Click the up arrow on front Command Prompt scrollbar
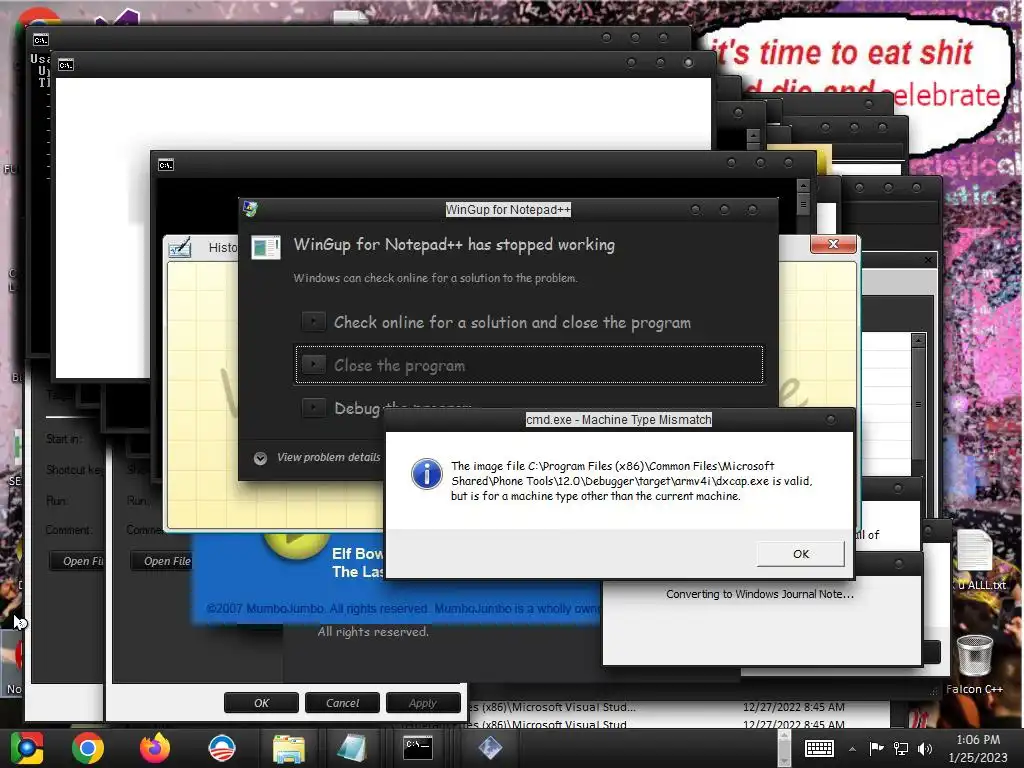Image resolution: width=1024 pixels, height=768 pixels. (803, 185)
